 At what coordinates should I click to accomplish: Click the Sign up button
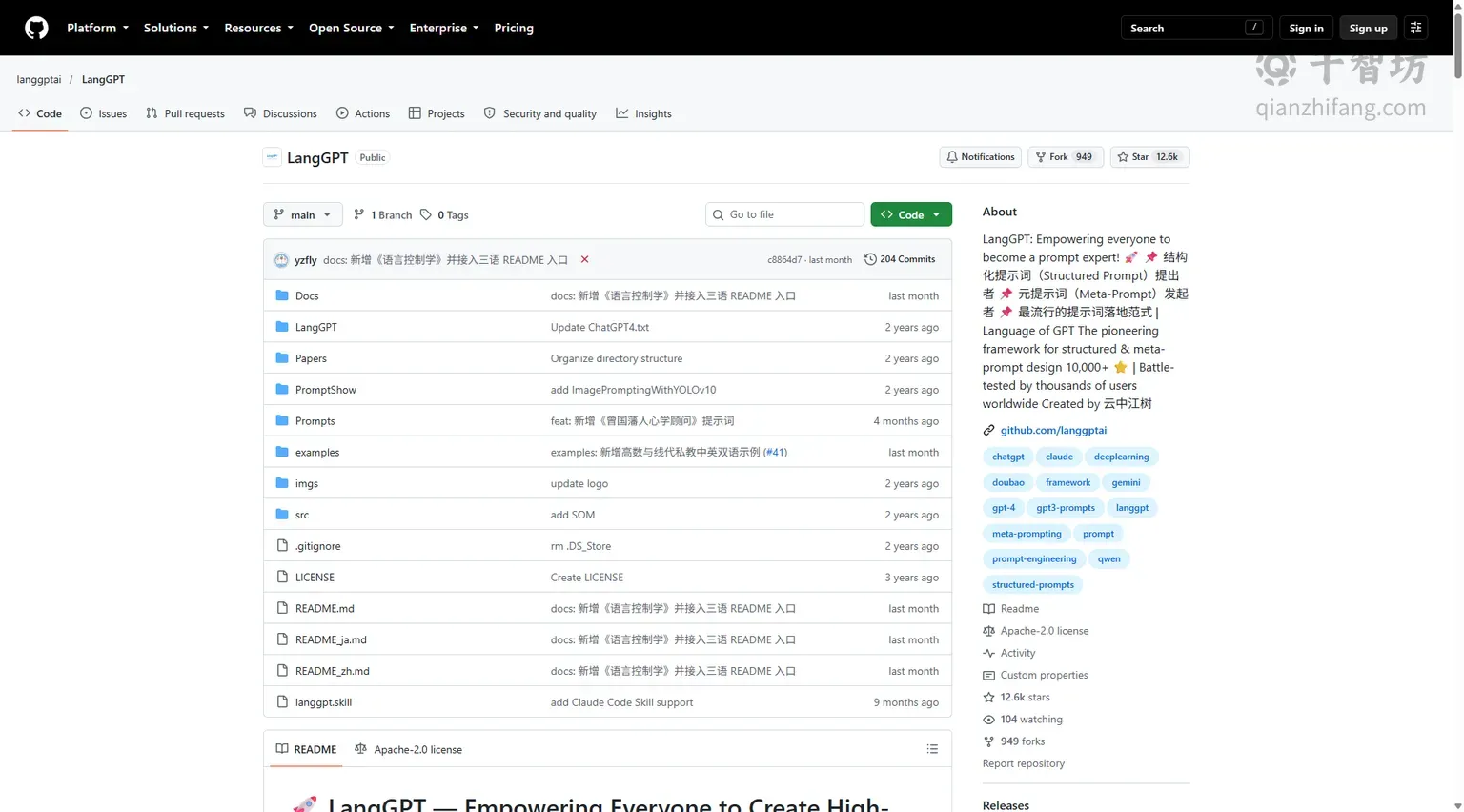(1368, 28)
